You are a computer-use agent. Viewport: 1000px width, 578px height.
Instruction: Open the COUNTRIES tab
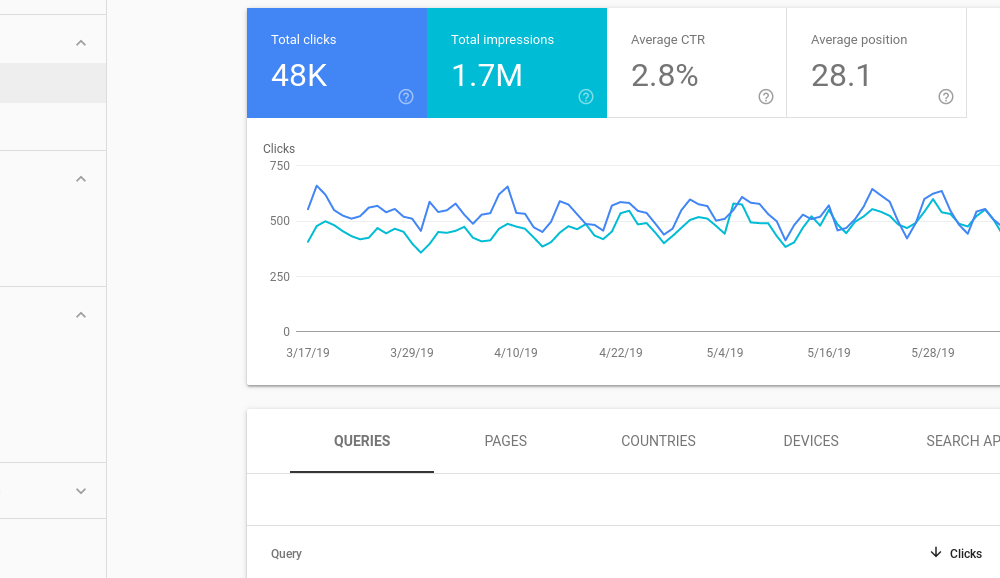(658, 441)
